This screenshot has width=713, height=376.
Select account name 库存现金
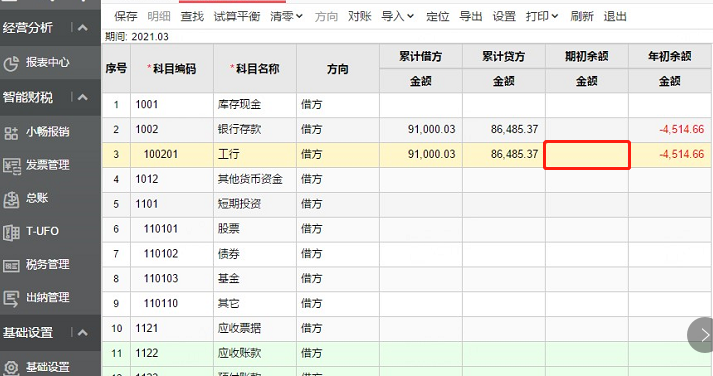pyautogui.click(x=239, y=105)
